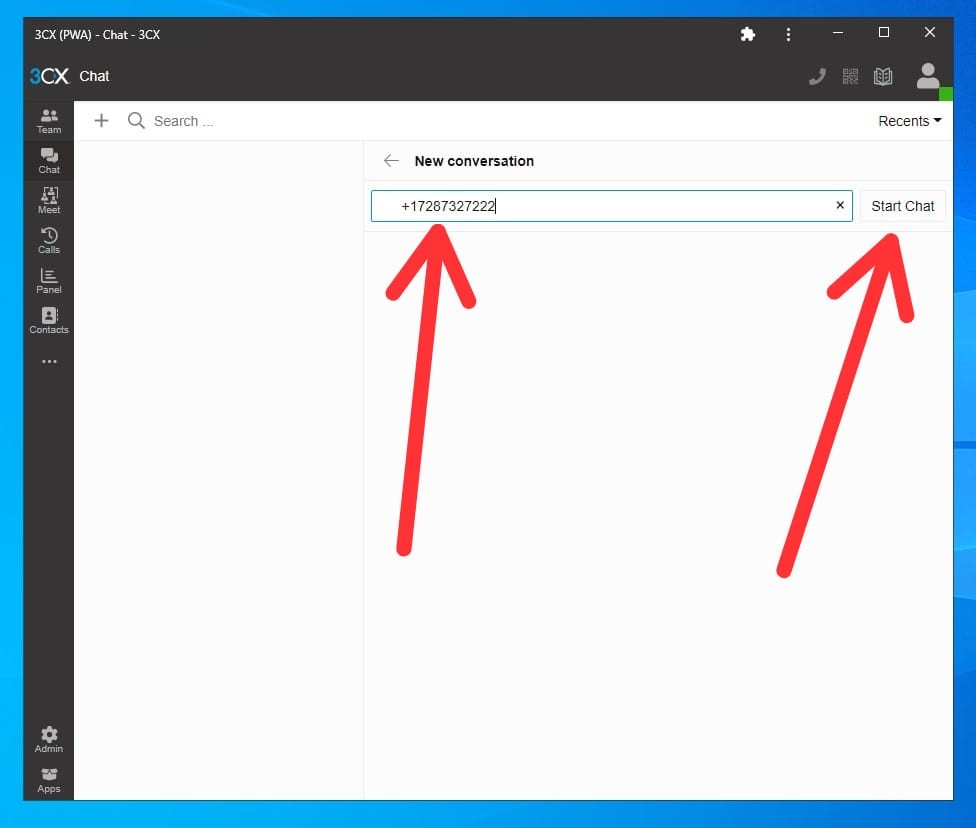Open the Meet sidebar section
This screenshot has height=828, width=976.
coord(49,200)
